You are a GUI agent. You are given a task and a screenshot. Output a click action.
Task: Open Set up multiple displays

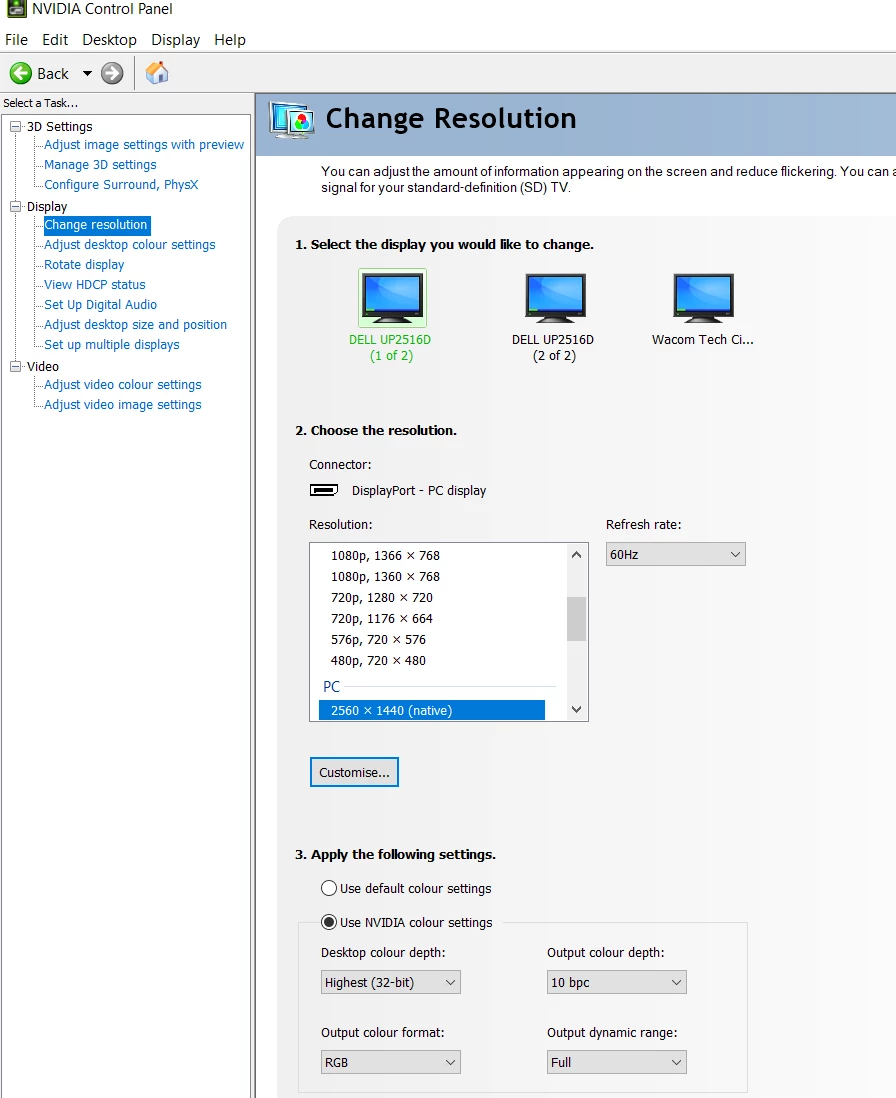(x=111, y=345)
